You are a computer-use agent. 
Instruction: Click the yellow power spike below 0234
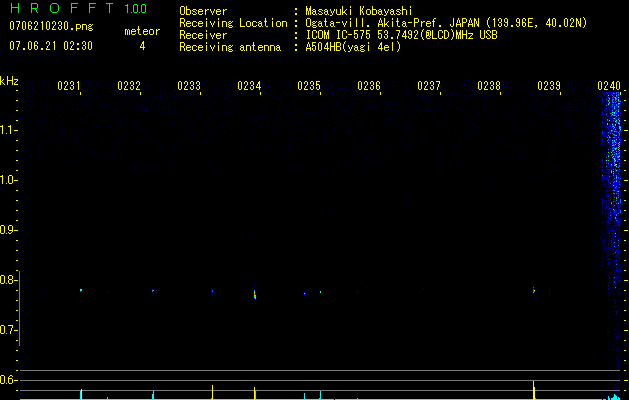pyautogui.click(x=255, y=393)
